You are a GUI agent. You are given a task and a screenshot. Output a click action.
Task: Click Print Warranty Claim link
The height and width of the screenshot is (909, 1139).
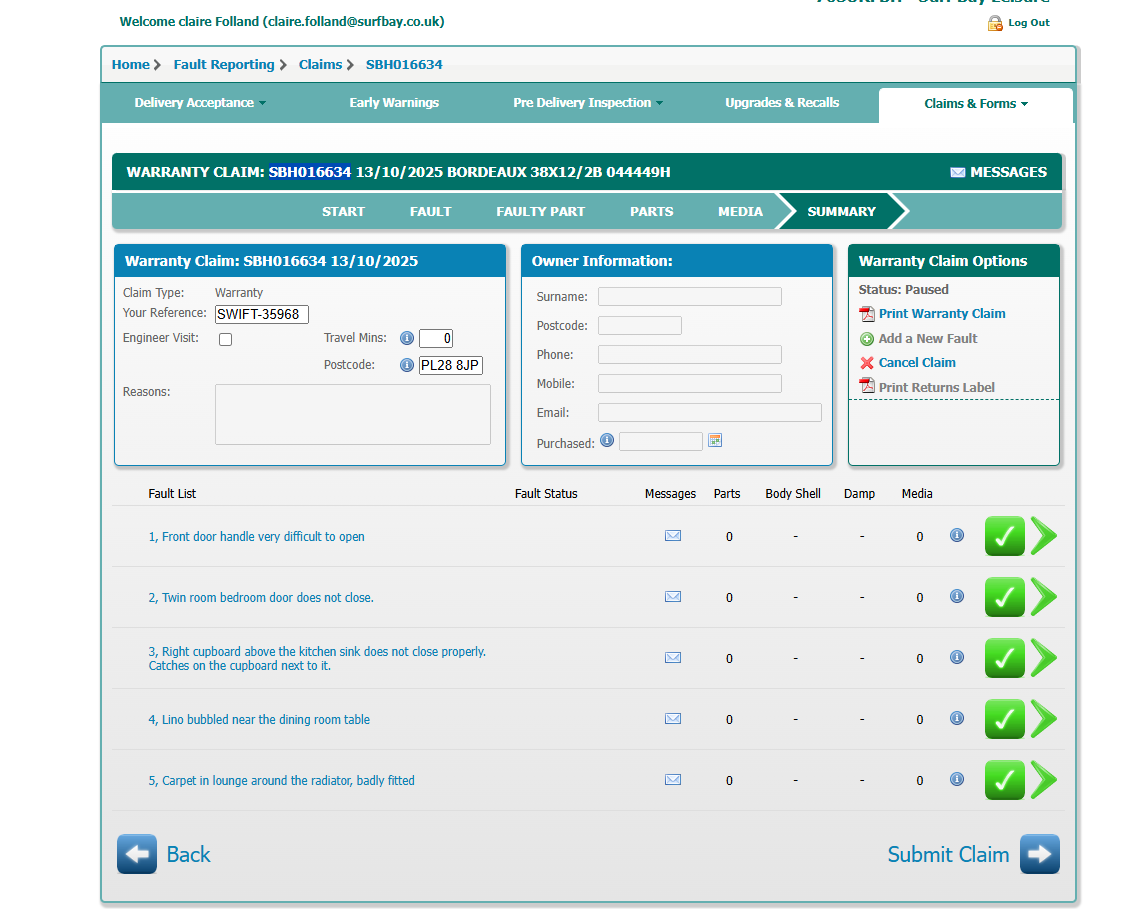pyautogui.click(x=941, y=314)
